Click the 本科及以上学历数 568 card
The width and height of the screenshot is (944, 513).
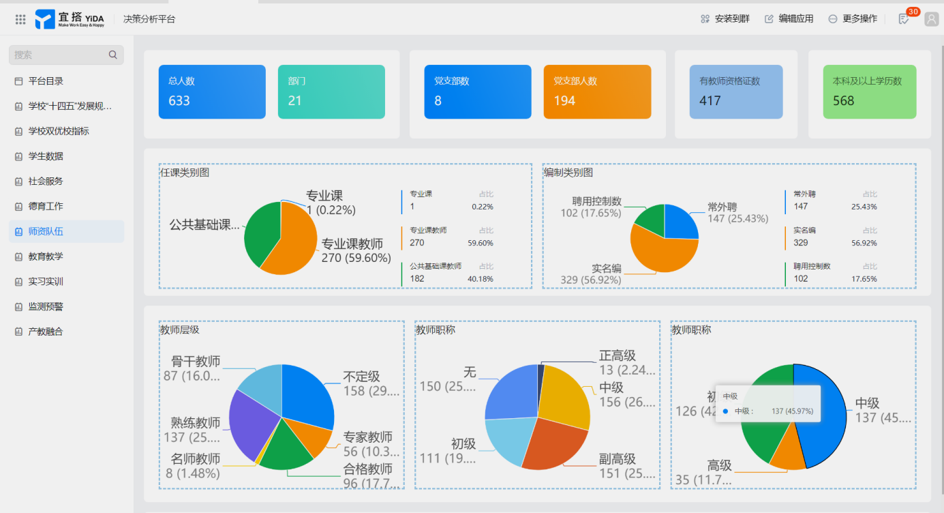pyautogui.click(x=869, y=92)
